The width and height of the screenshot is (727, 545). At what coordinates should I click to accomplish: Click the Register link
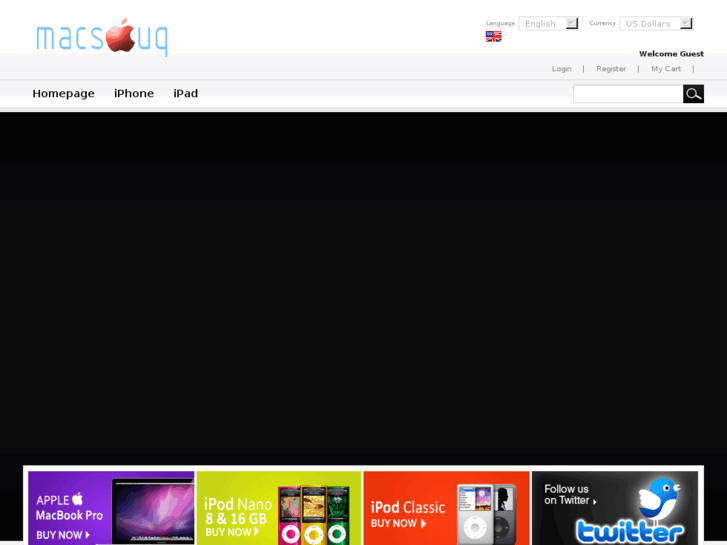coord(611,69)
